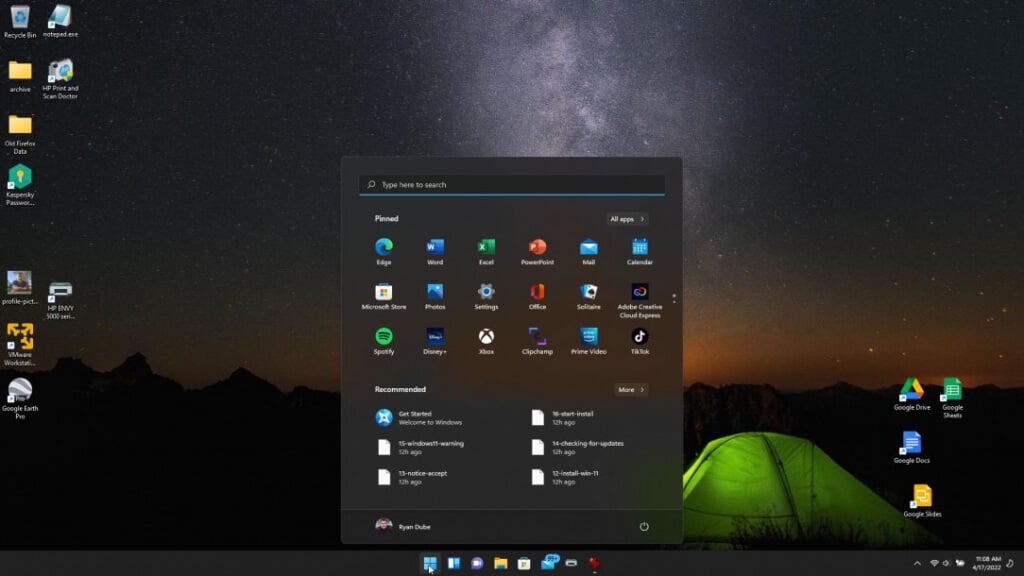Image resolution: width=1024 pixels, height=576 pixels.
Task: Select the HP ENVY 5000 desktop icon
Action: 60,300
